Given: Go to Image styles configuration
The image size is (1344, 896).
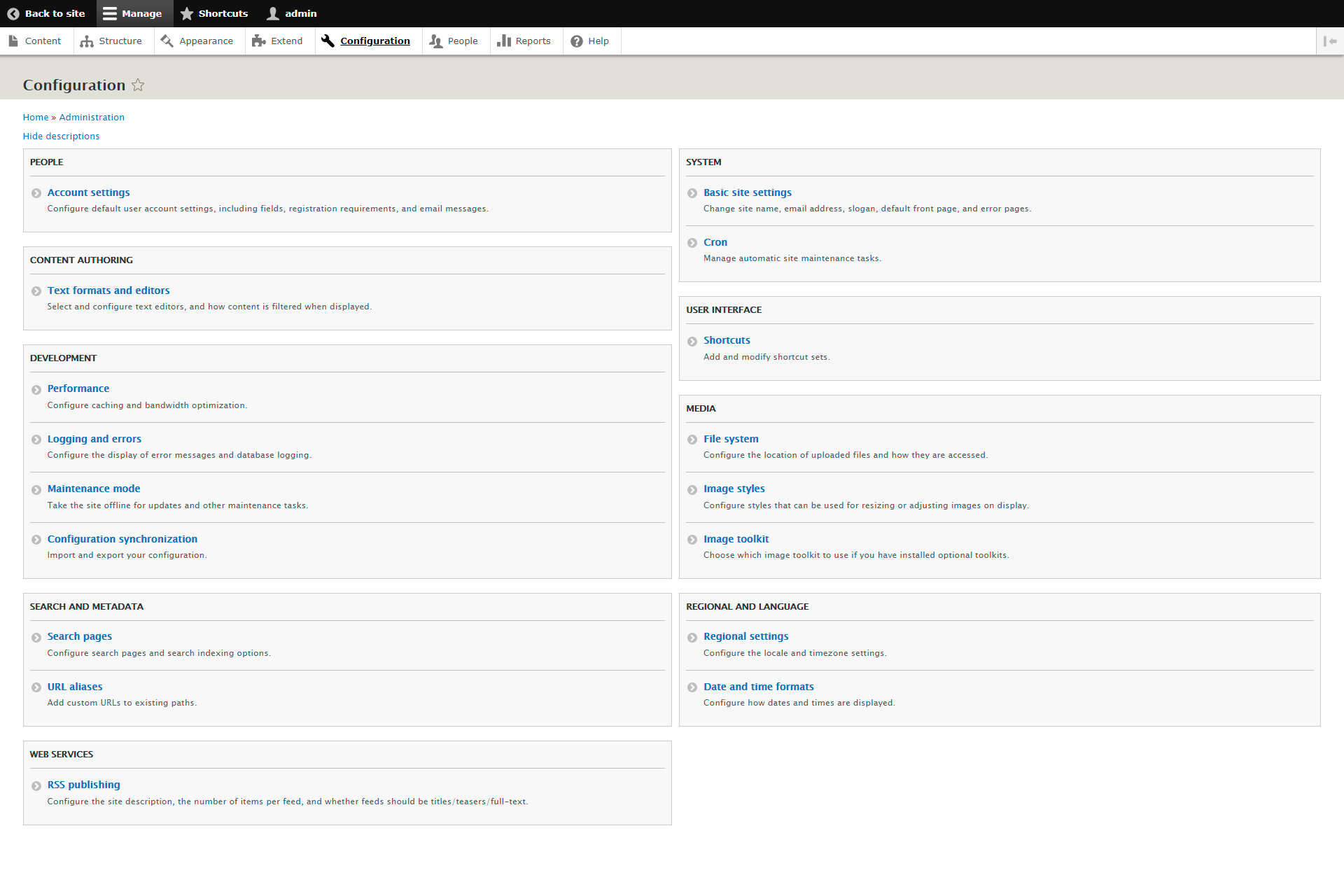Looking at the screenshot, I should tap(734, 489).
